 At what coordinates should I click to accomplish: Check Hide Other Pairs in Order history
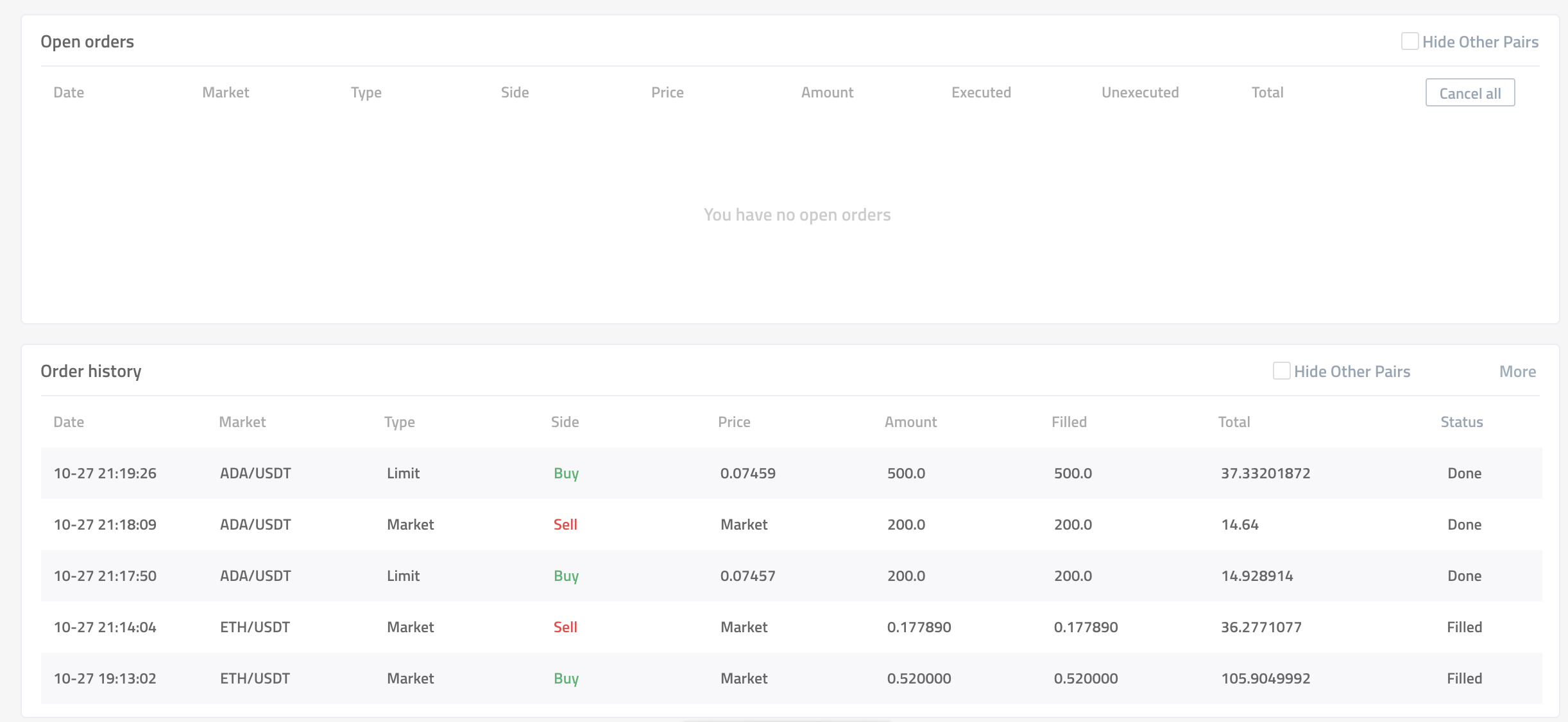(x=1281, y=371)
